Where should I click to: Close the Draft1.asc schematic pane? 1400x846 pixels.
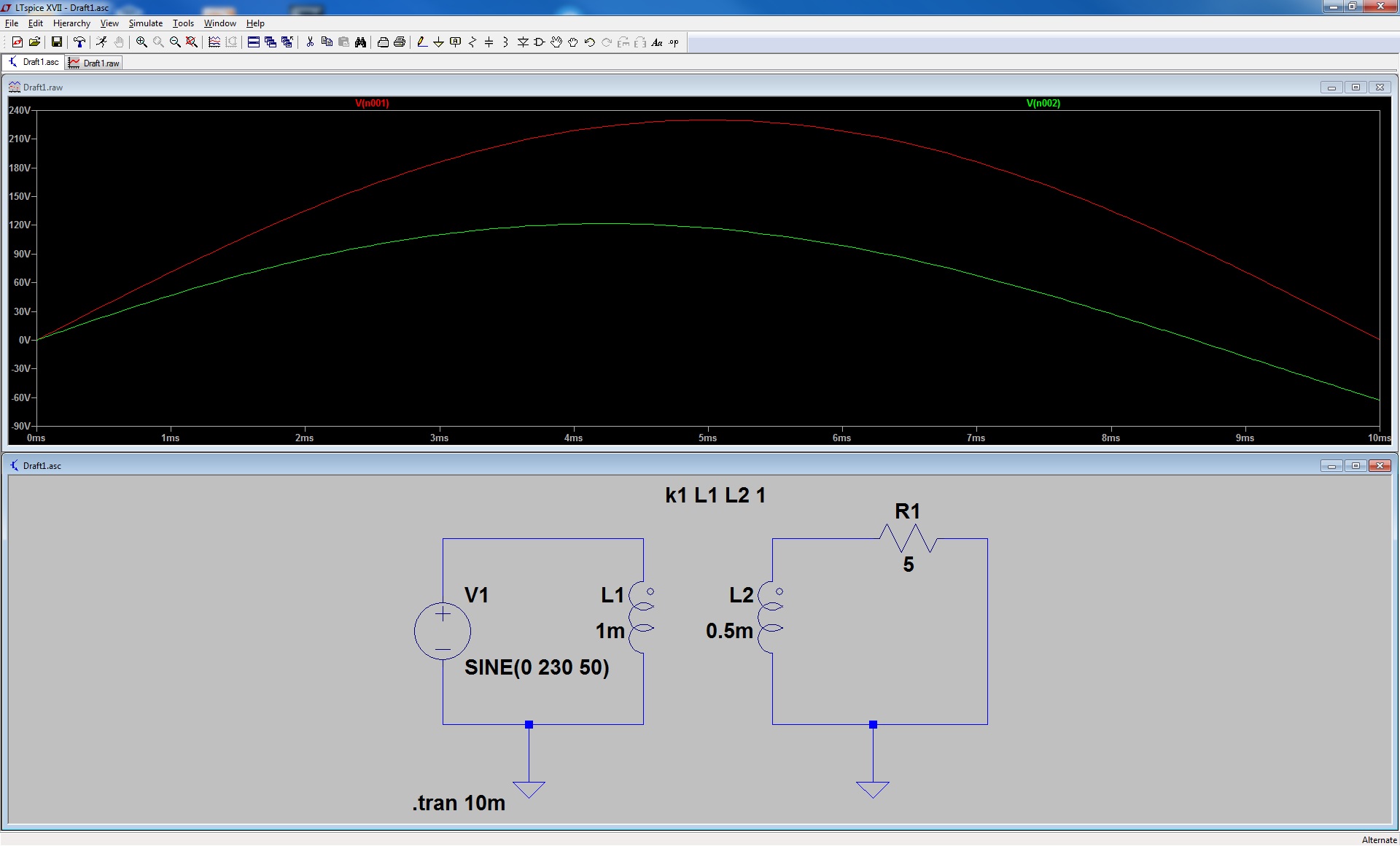(1380, 466)
